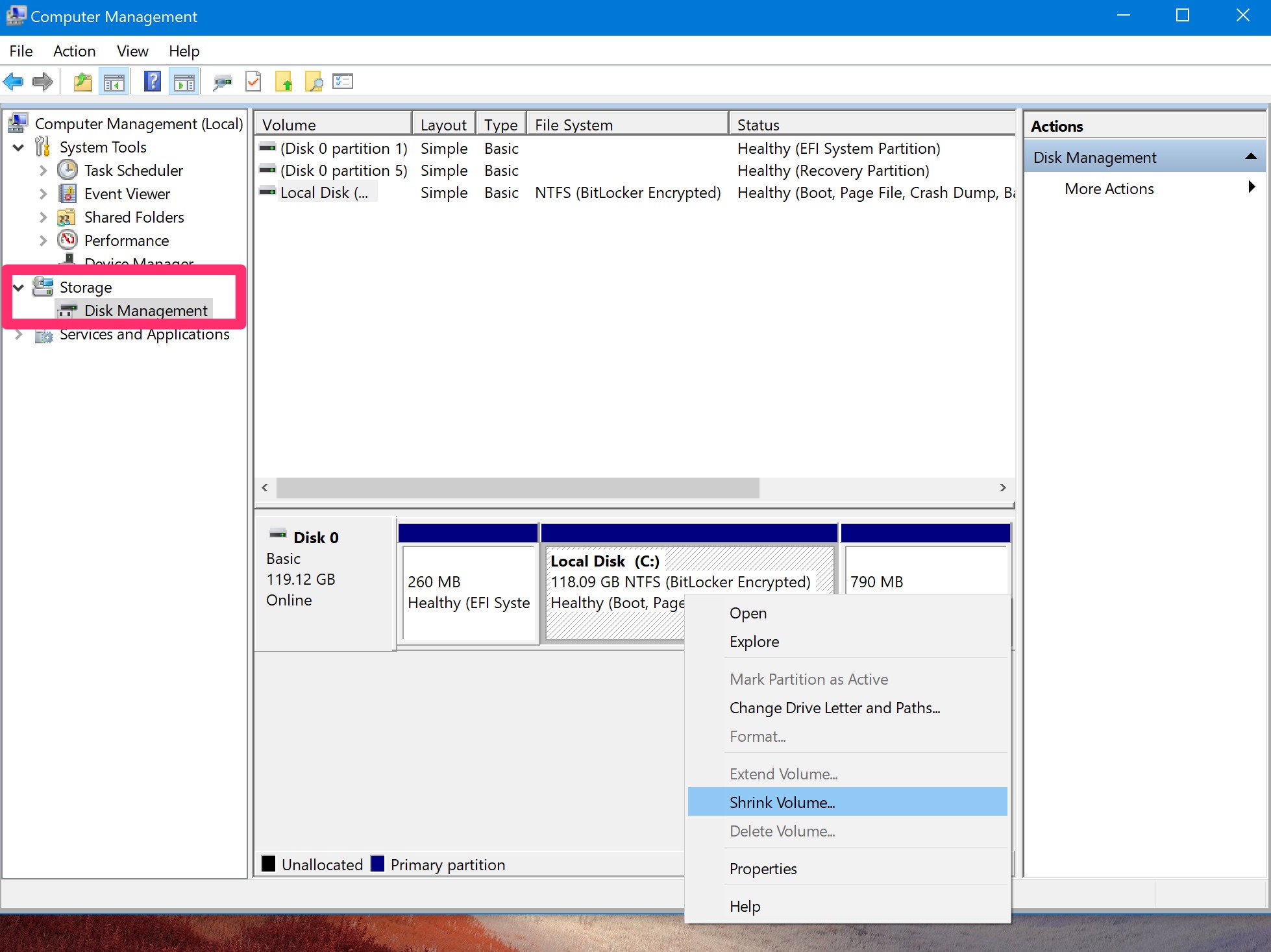
Task: Expand the Performance node
Action: click(43, 241)
